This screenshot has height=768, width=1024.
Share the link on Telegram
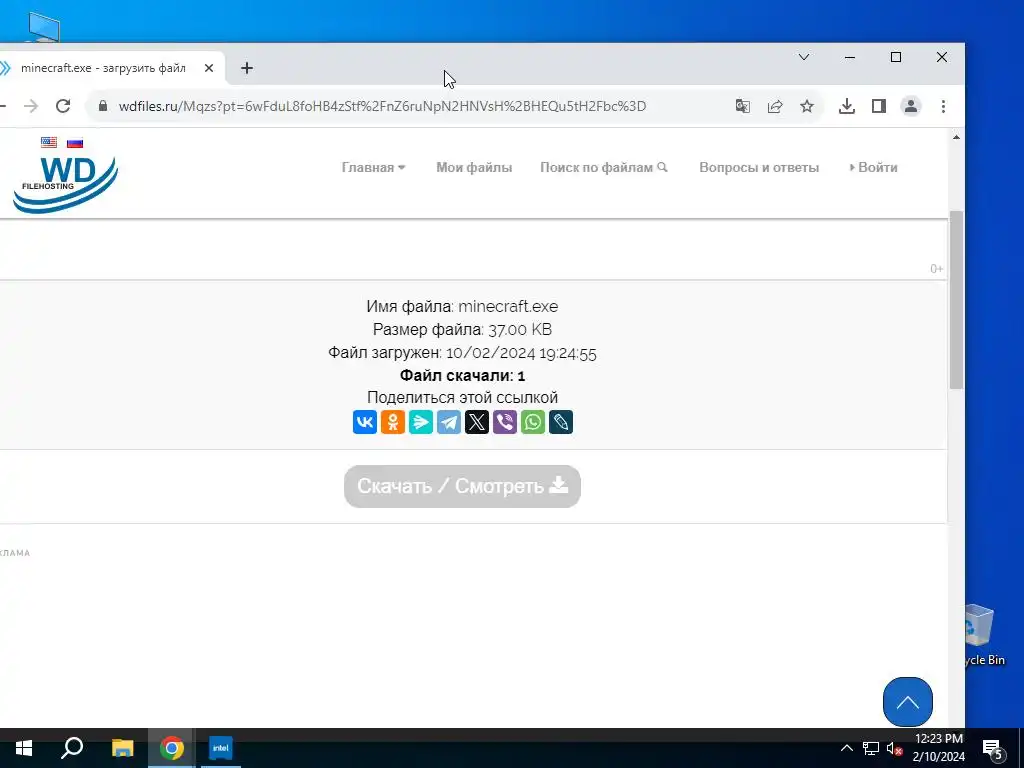click(449, 422)
